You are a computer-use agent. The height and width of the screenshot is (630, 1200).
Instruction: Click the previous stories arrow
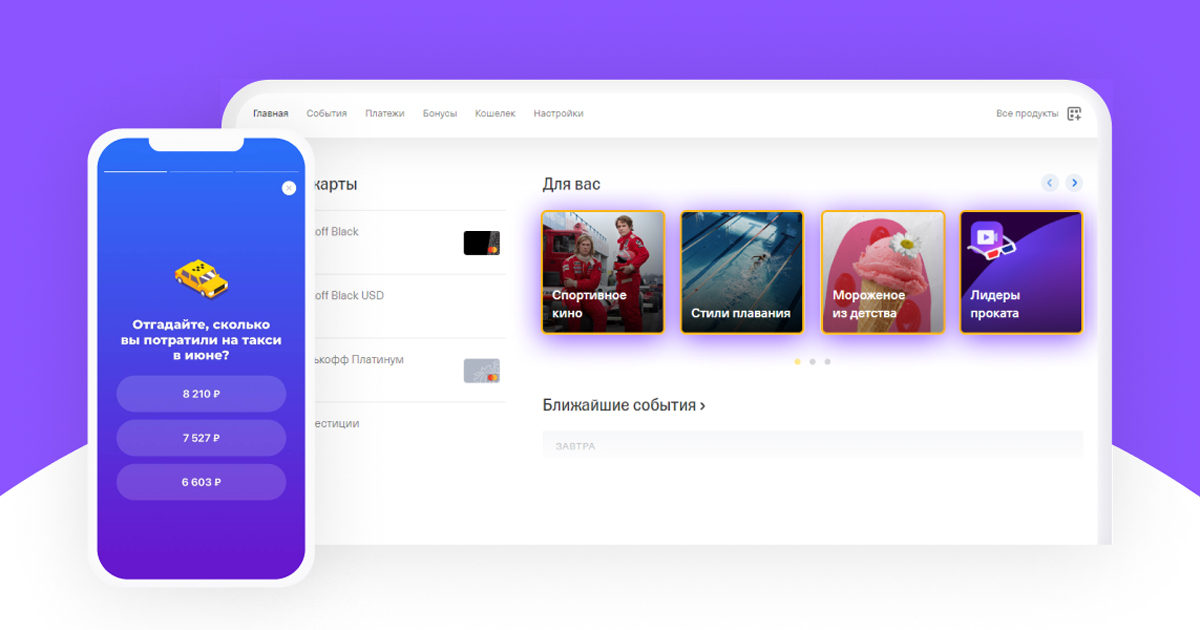pyautogui.click(x=1049, y=183)
